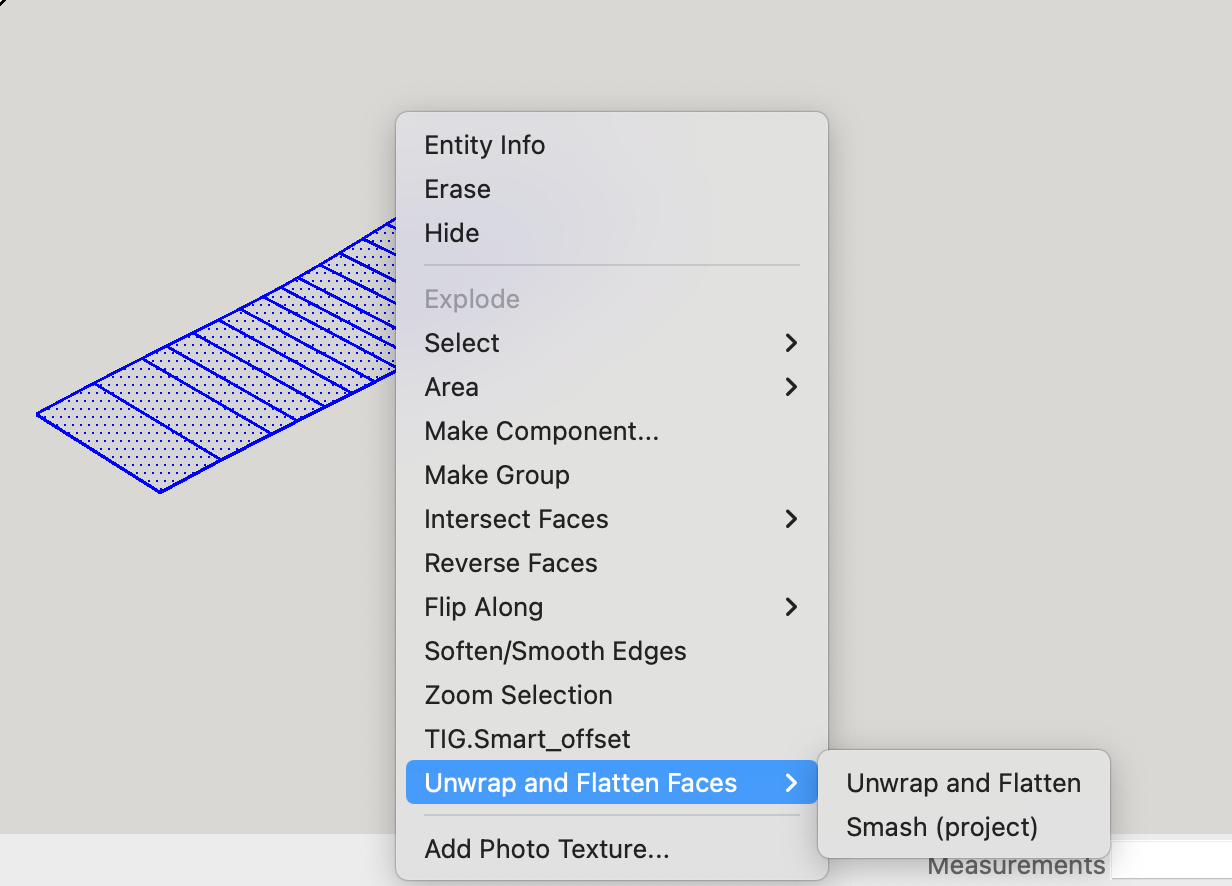The image size is (1232, 886).
Task: Zoom to the current selection
Action: tap(518, 695)
